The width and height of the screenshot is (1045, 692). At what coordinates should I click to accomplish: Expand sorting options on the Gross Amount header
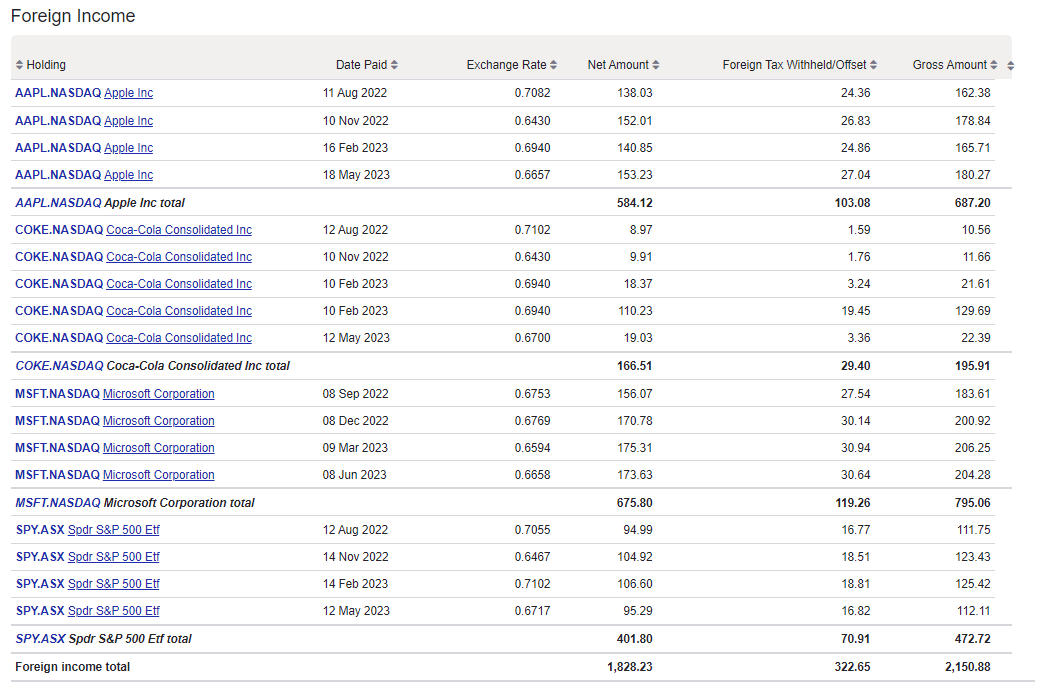[x=992, y=63]
